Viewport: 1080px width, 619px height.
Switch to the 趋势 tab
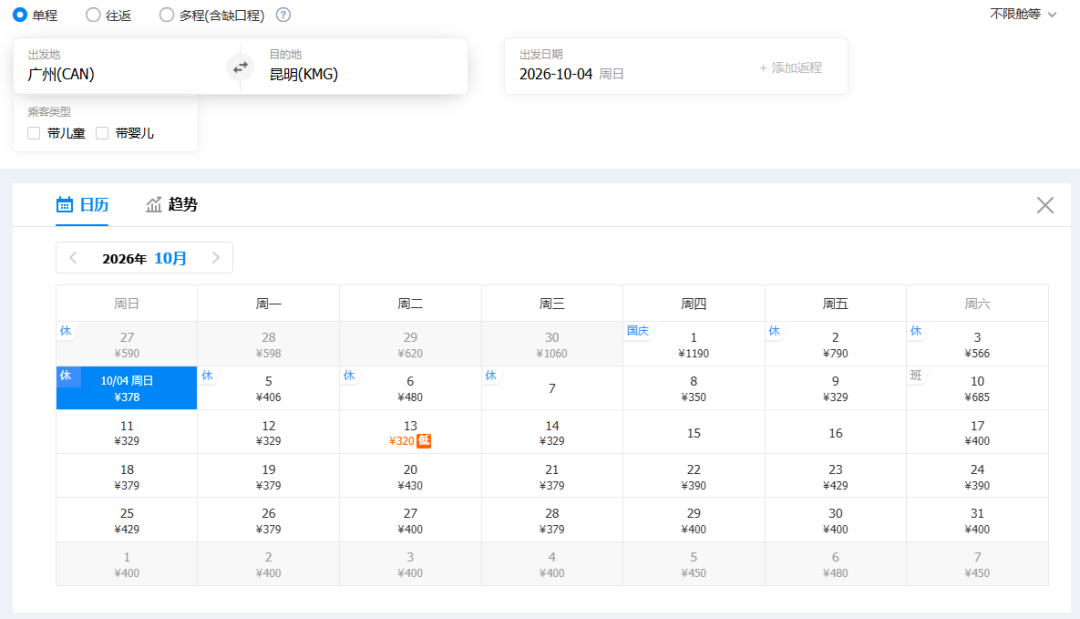(x=172, y=204)
